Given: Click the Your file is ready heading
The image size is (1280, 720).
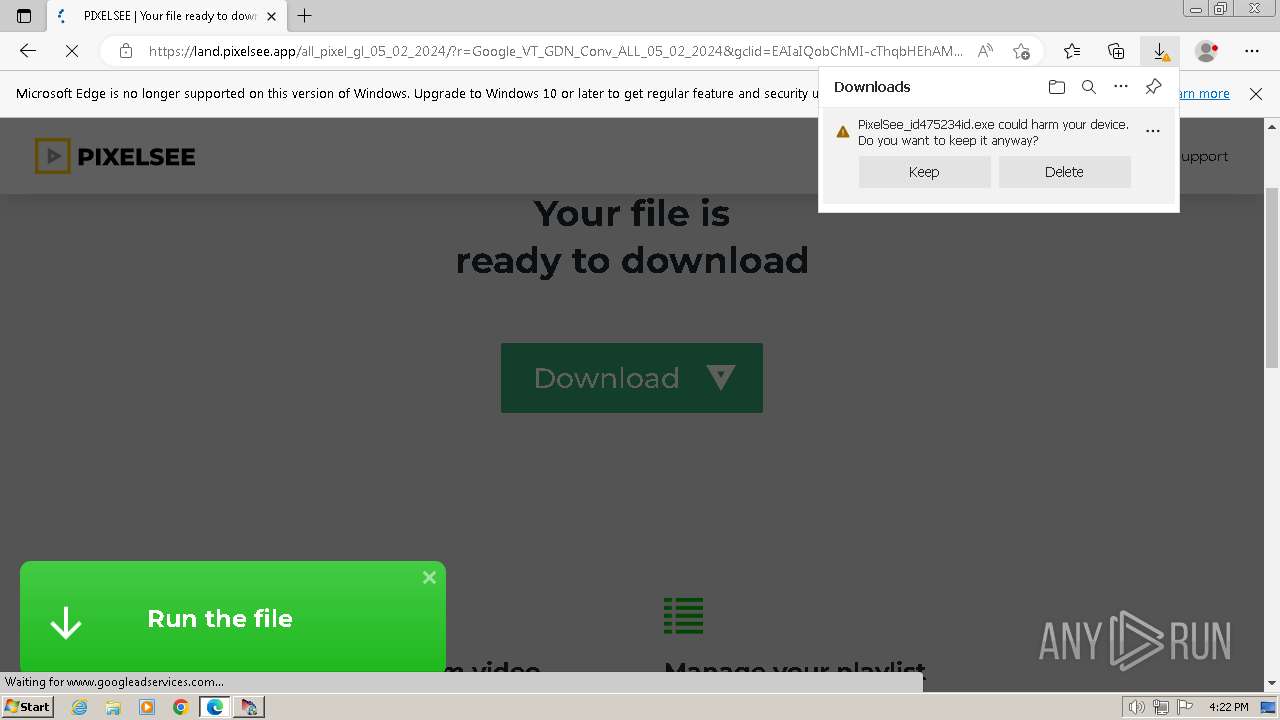Looking at the screenshot, I should tap(632, 237).
